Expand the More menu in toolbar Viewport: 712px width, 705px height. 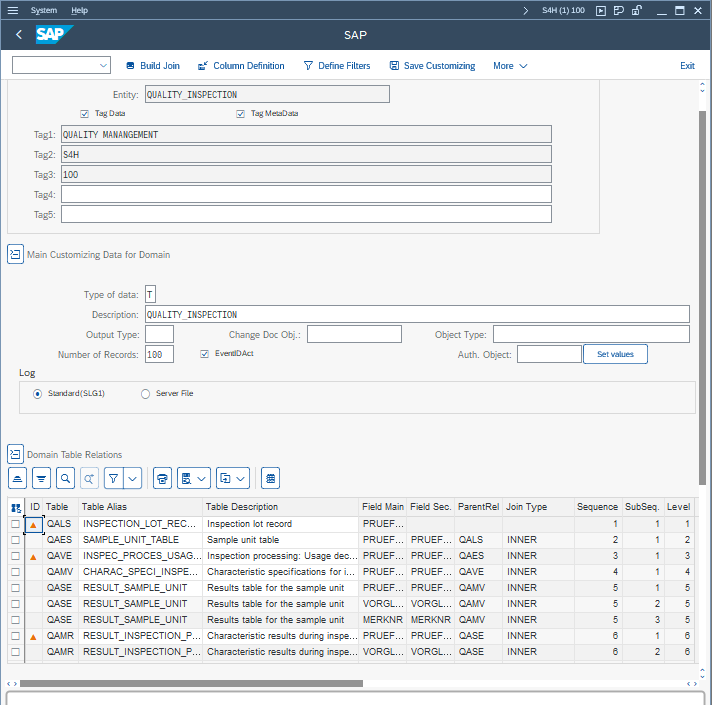(x=510, y=66)
